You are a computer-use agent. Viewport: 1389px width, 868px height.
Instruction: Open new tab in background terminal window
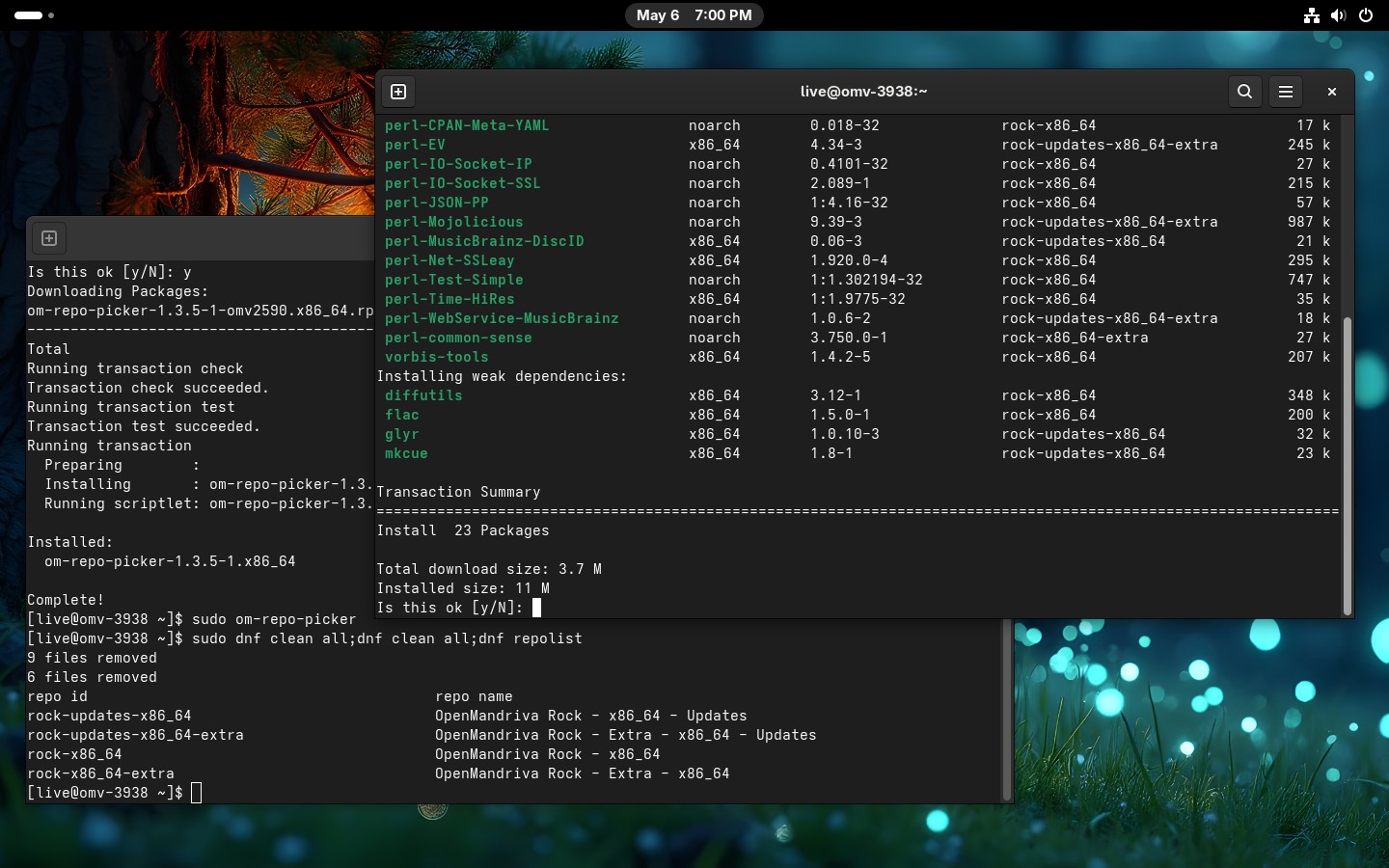49,238
